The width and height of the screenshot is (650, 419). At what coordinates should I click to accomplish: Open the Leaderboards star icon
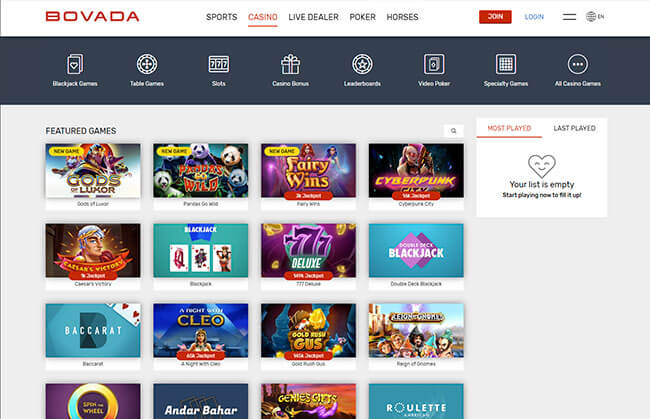362,64
